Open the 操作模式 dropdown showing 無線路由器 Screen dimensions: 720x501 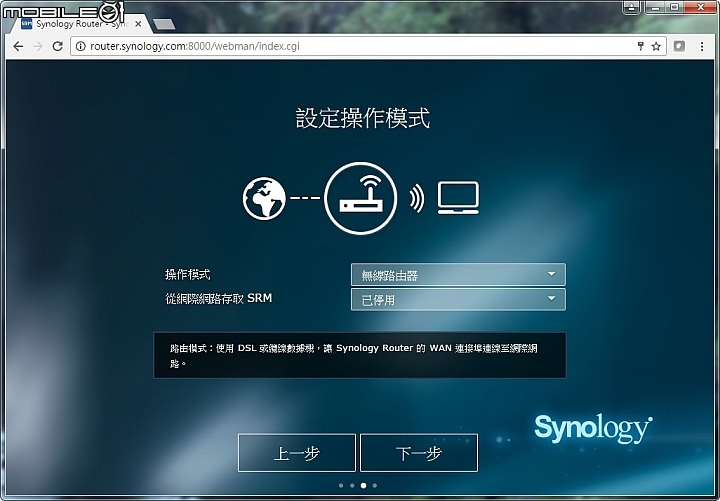pyautogui.click(x=458, y=275)
